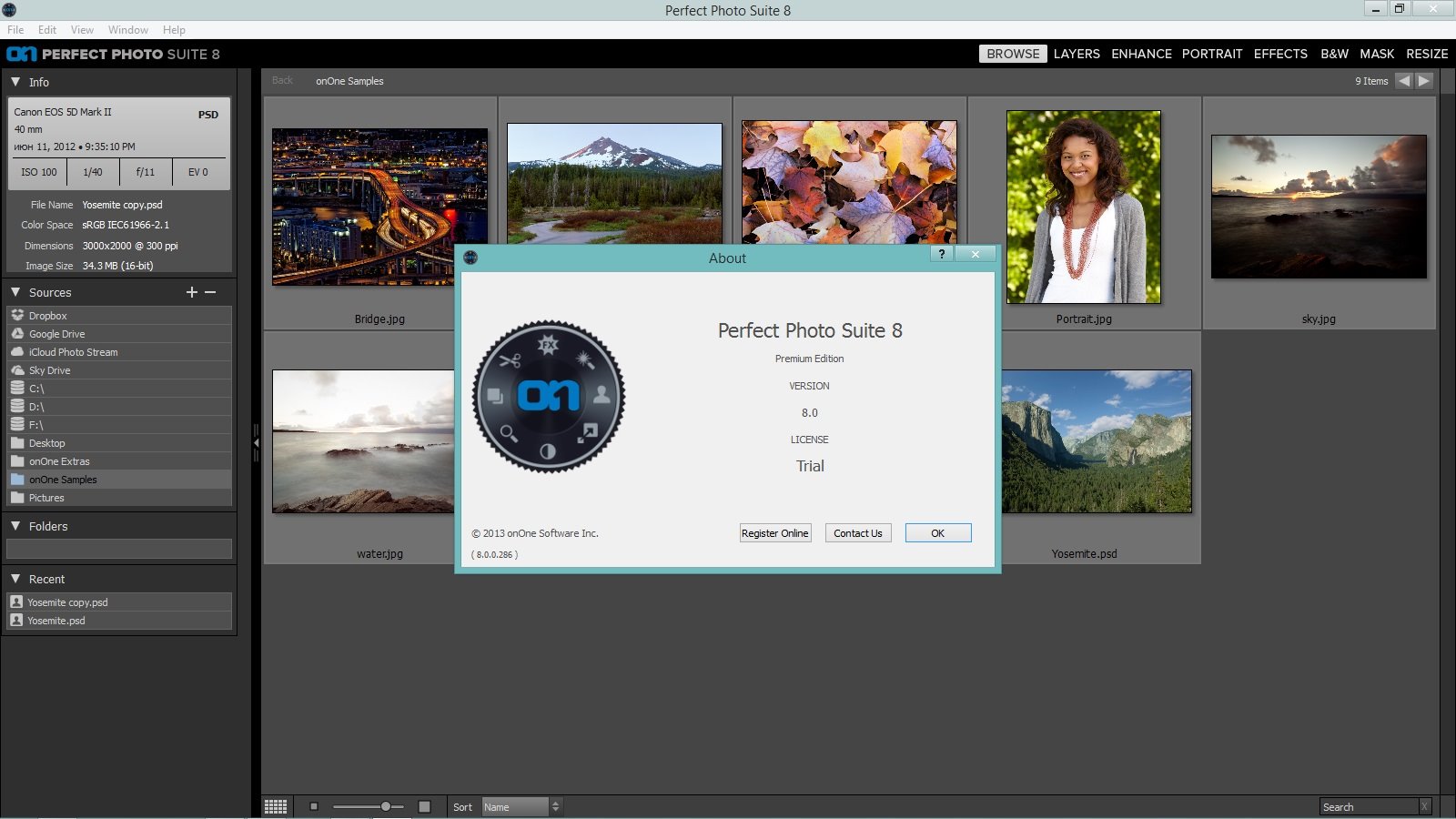Clear the search box with X
Image resolution: width=1456 pixels, height=819 pixels.
tap(1425, 806)
